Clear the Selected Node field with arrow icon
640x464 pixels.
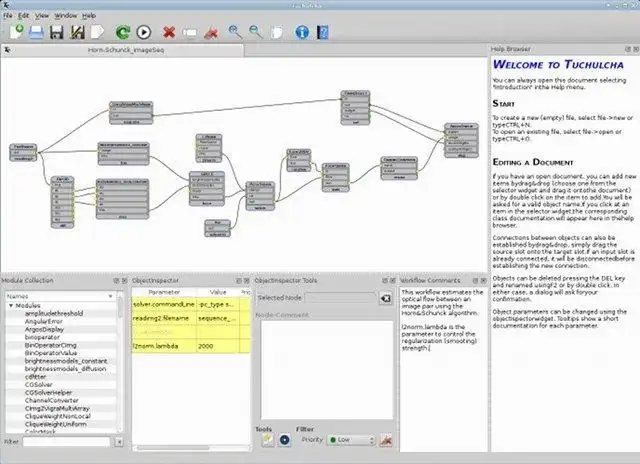pyautogui.click(x=386, y=298)
